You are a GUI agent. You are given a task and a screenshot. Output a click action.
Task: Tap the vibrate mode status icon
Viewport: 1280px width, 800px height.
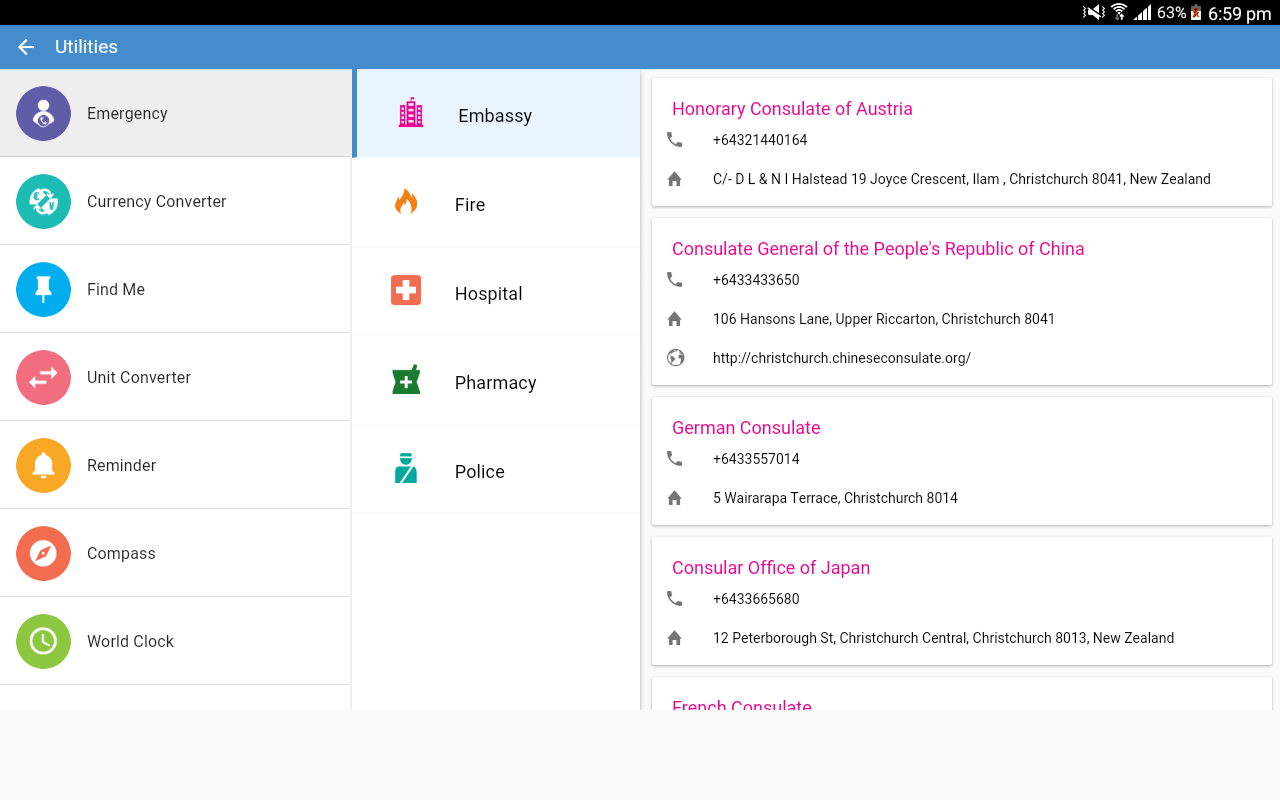1094,12
